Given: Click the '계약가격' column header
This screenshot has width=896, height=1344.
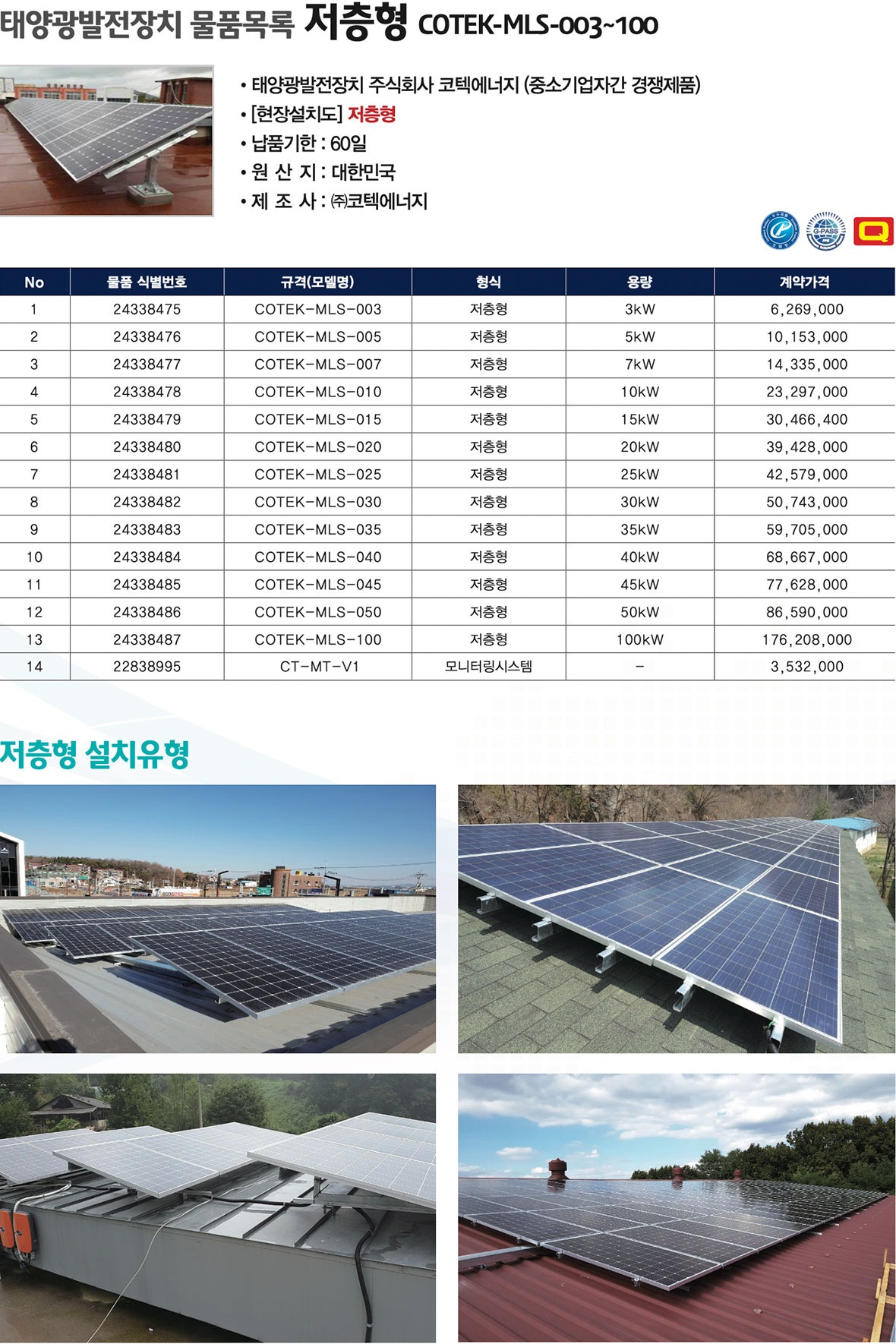Looking at the screenshot, I should point(805,282).
